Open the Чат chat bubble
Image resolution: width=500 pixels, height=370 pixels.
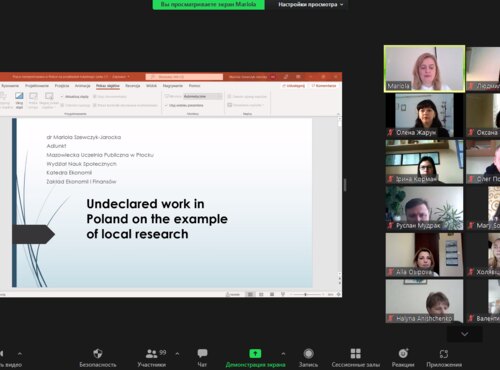tap(202, 353)
